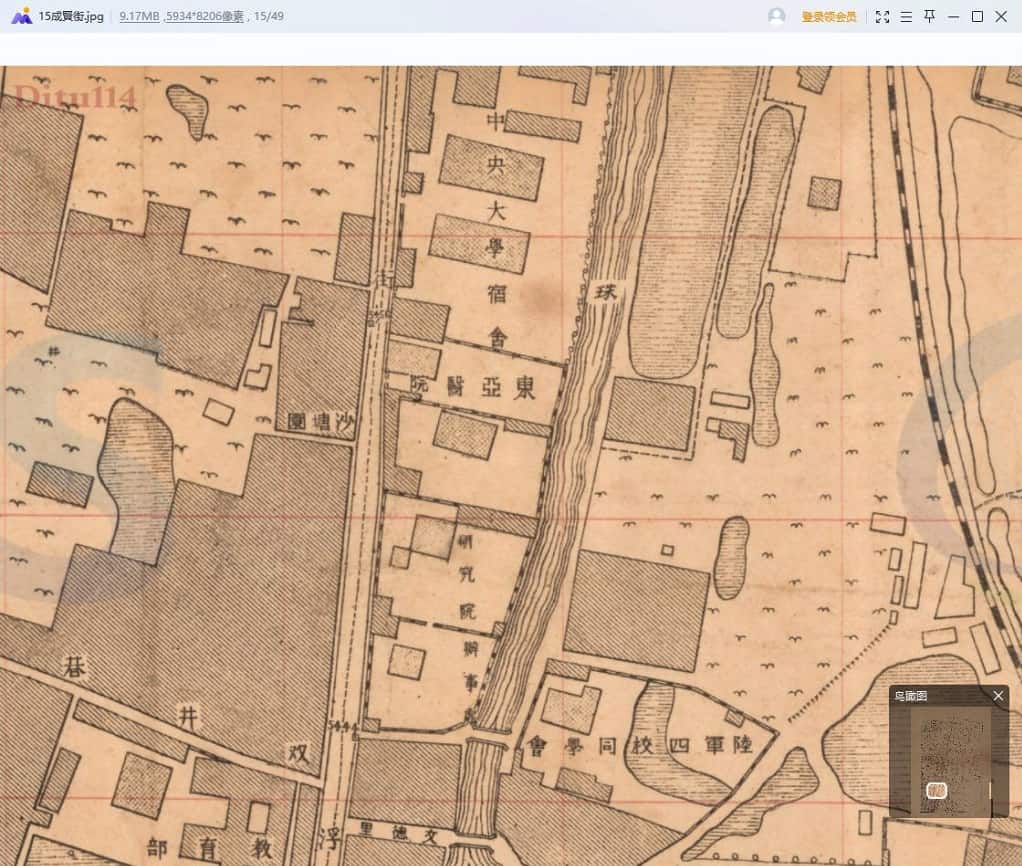The width and height of the screenshot is (1022, 866).
Task: Close the 鸟瞰图 overview panel
Action: coord(998,696)
